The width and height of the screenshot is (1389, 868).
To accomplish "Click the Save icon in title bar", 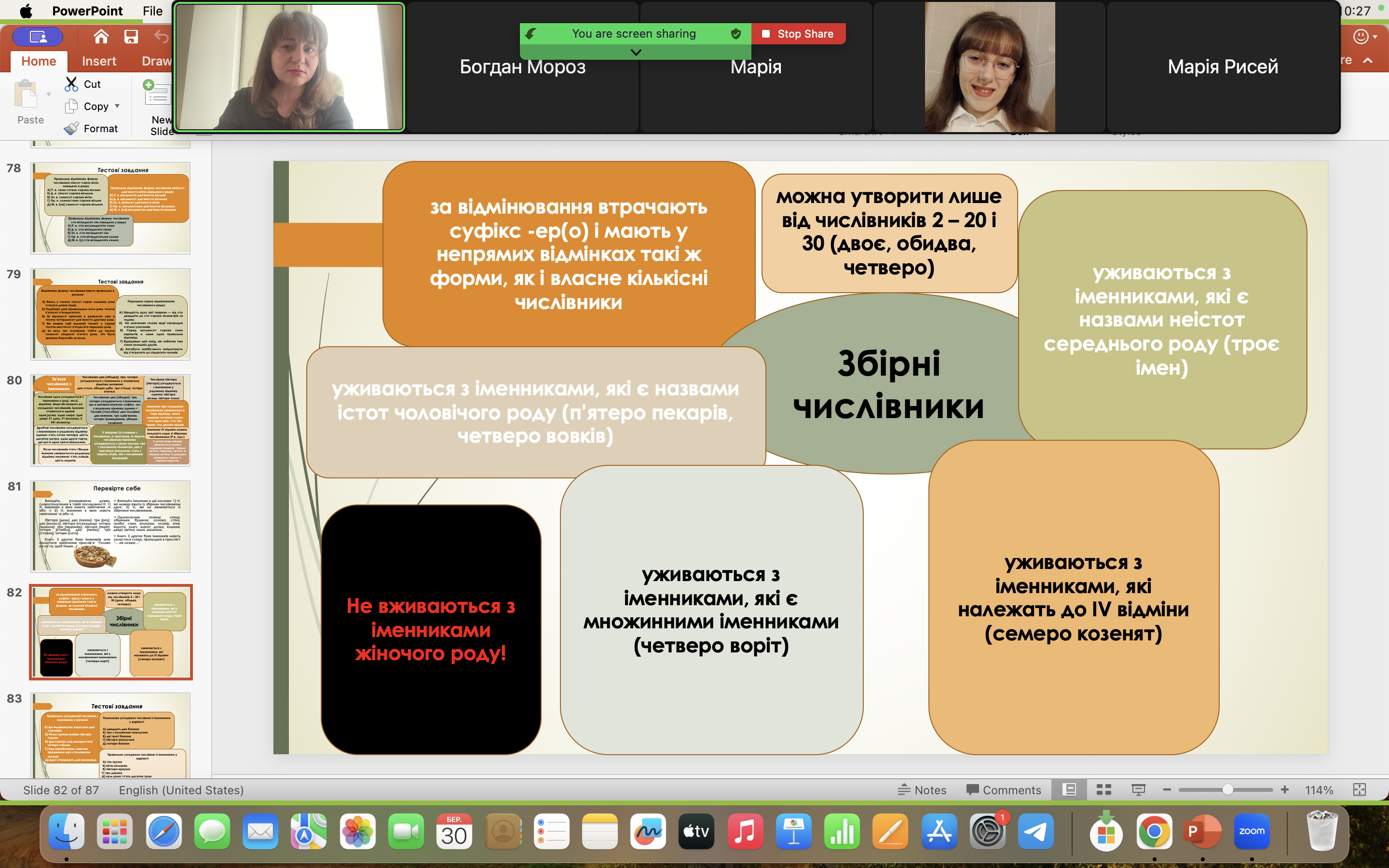I will [x=131, y=37].
